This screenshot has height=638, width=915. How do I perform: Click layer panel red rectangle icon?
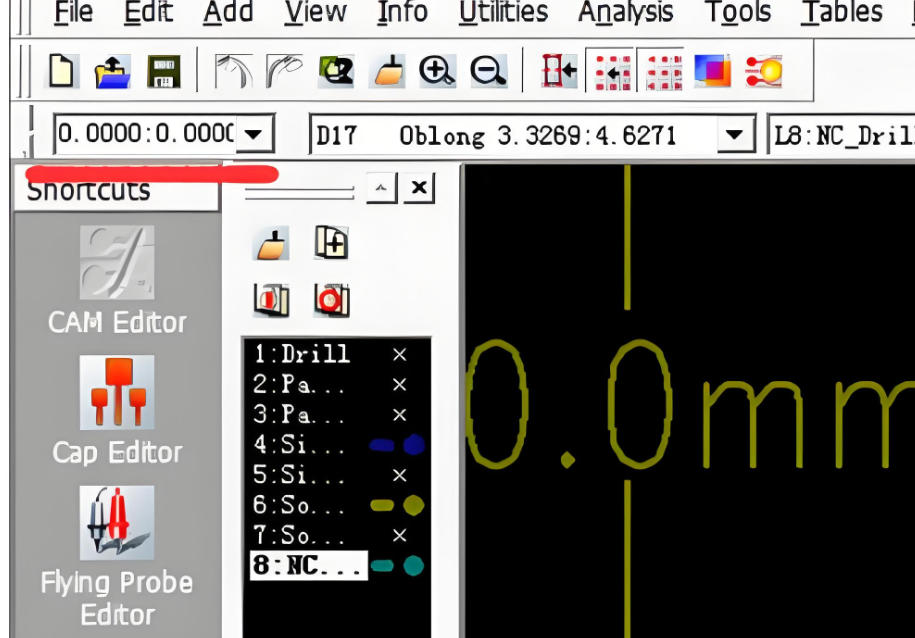(271, 300)
